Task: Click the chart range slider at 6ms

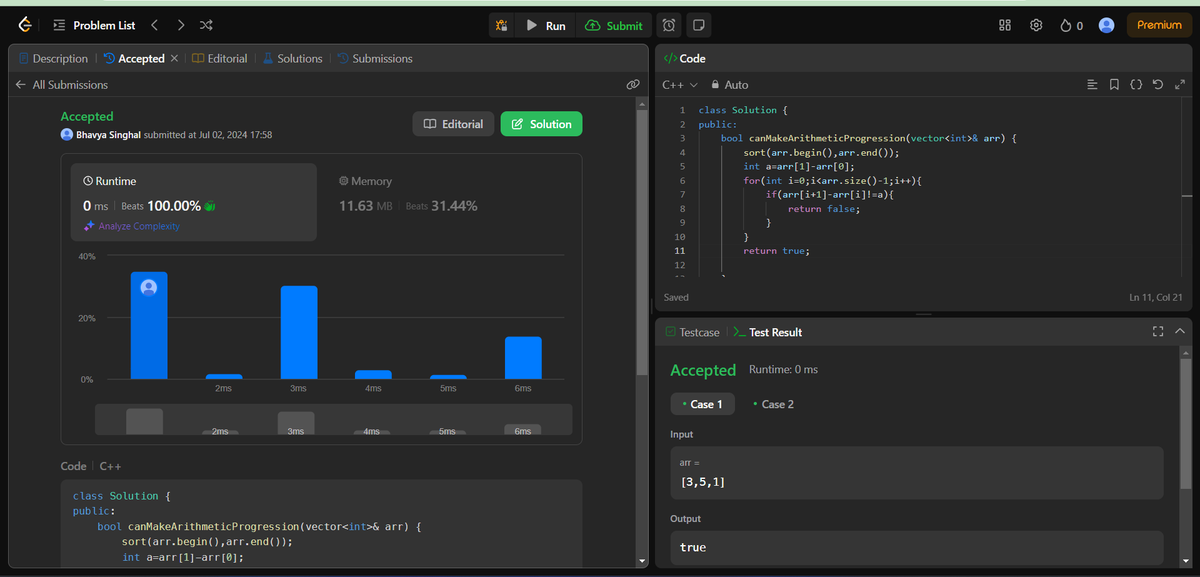Action: [523, 429]
